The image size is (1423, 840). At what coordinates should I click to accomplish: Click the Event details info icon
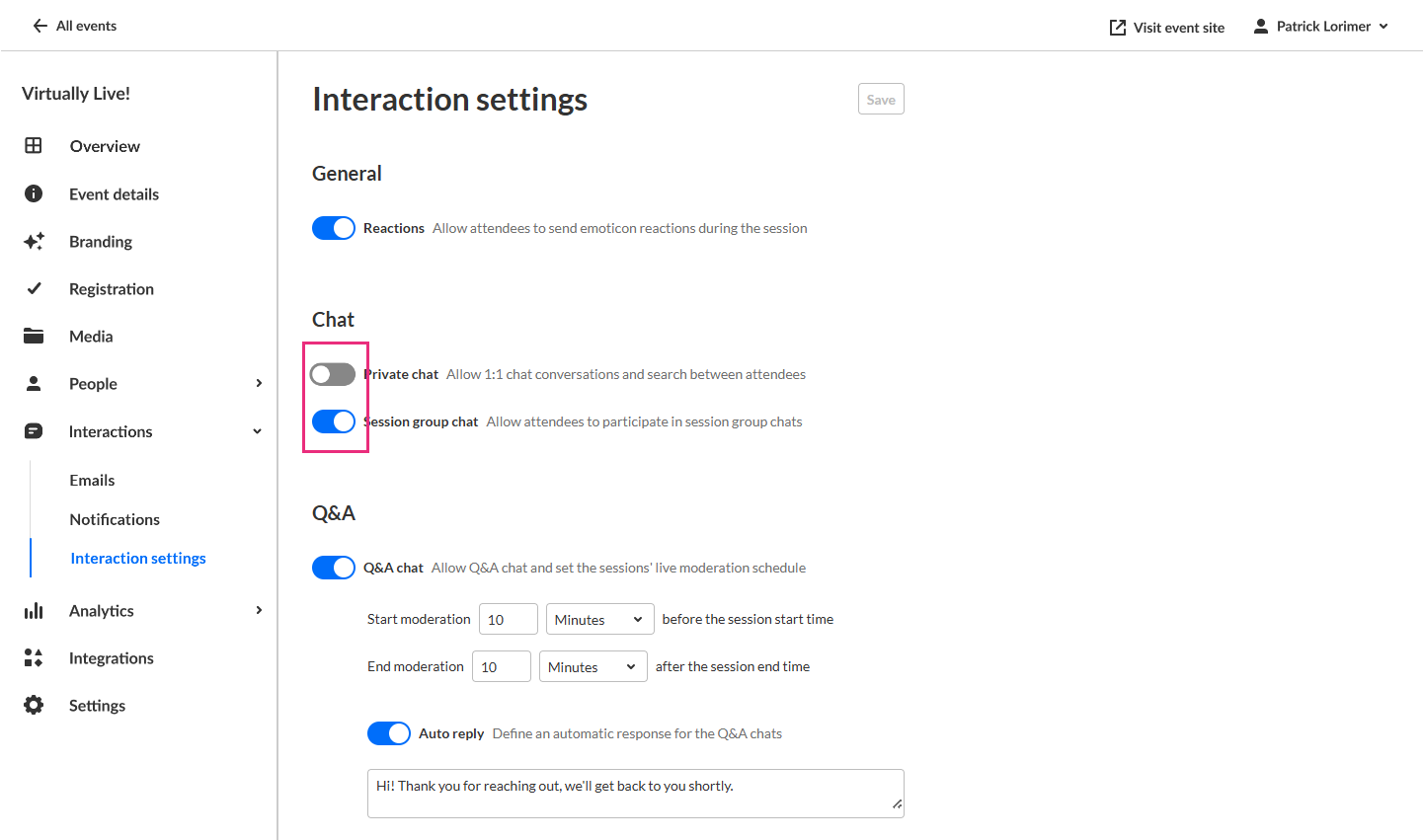click(x=34, y=193)
